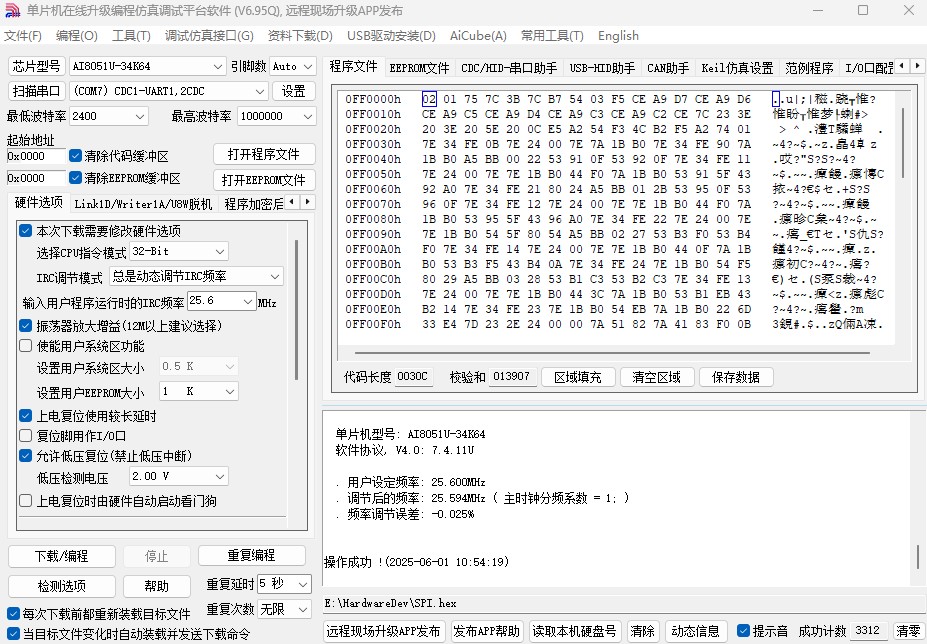
Task: Click the file path E:\HardwareDev\SPI.hex
Action: point(390,603)
